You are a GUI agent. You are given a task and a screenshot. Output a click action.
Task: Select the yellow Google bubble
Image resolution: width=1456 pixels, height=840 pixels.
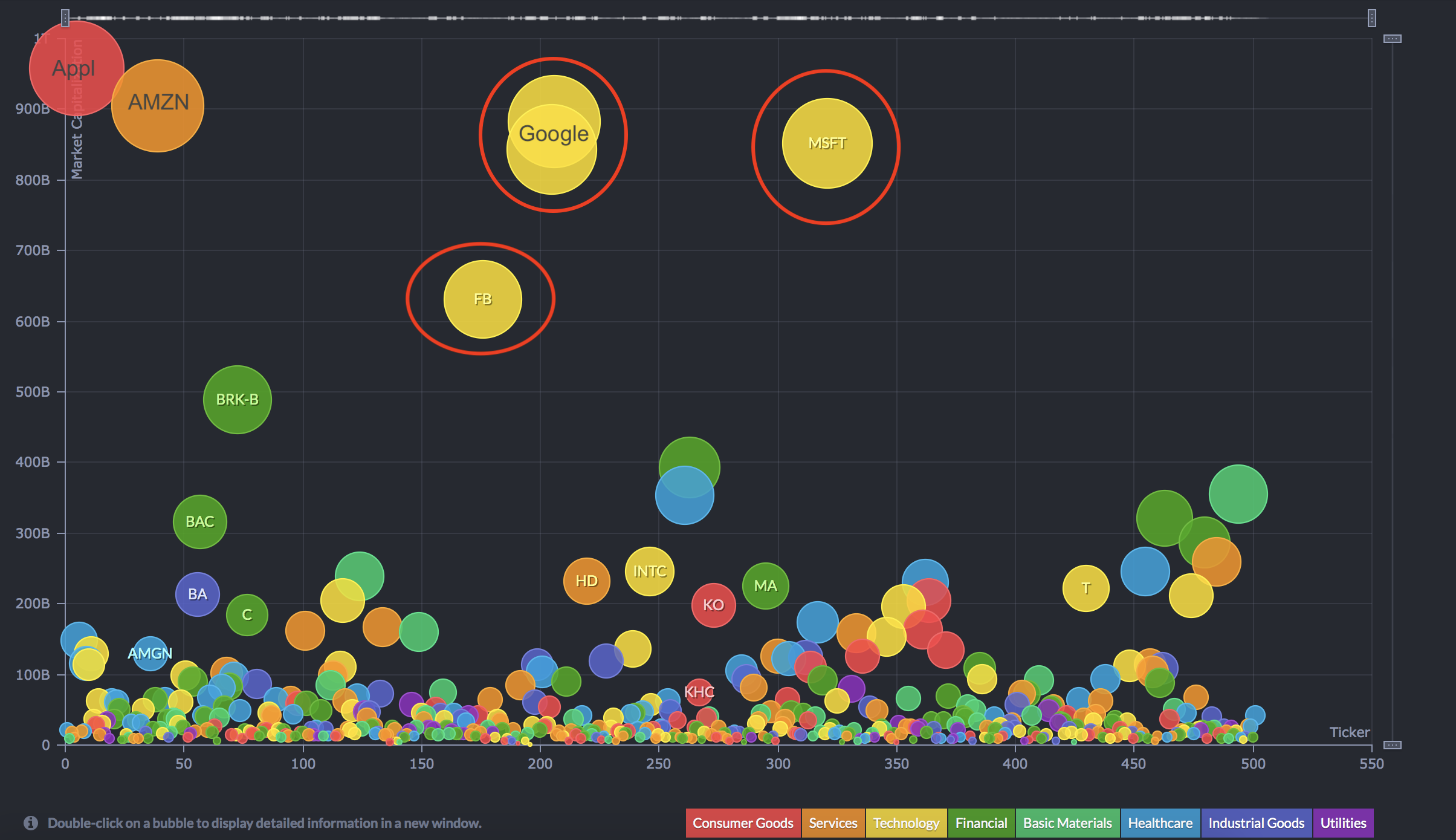[554, 134]
